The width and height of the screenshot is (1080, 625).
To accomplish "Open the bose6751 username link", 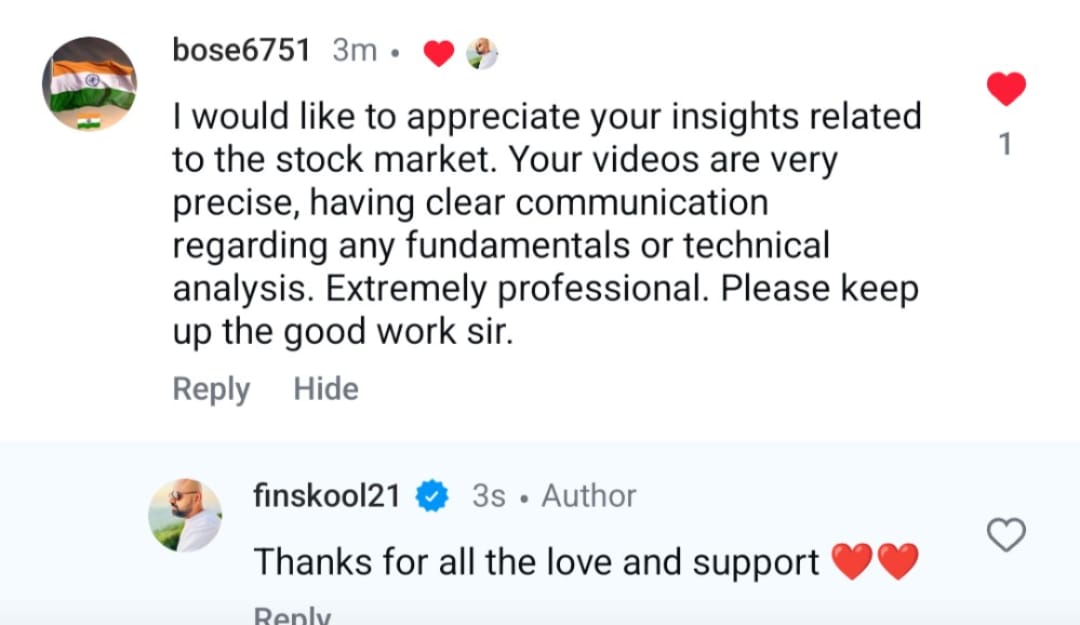I will 241,51.
